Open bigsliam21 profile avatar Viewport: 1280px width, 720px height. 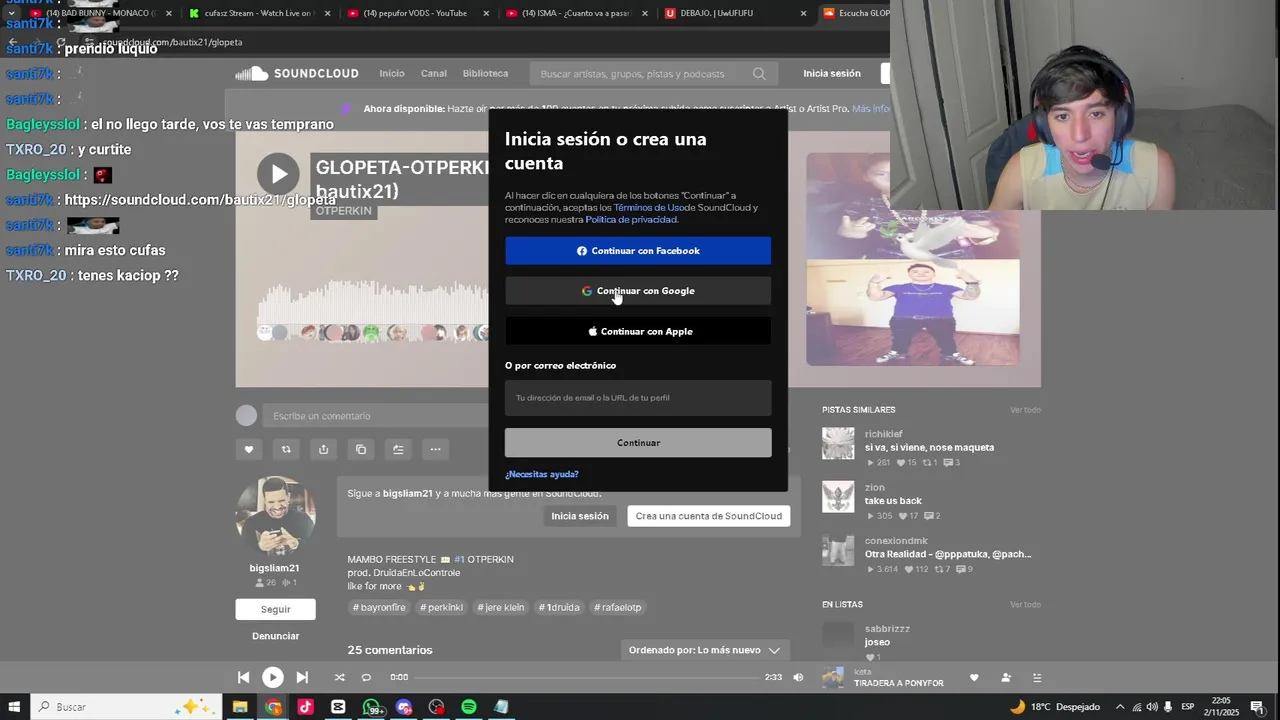tap(275, 516)
